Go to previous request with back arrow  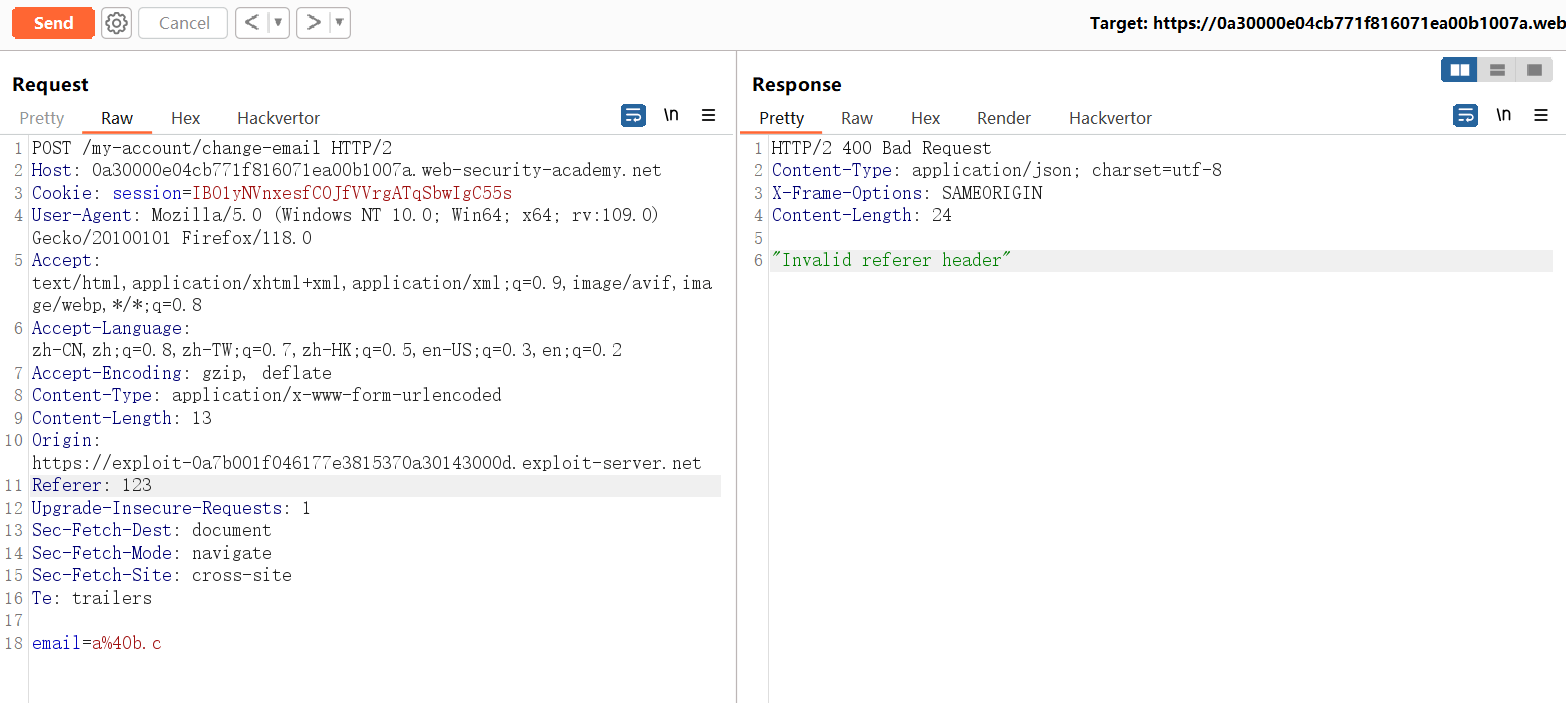click(x=252, y=23)
